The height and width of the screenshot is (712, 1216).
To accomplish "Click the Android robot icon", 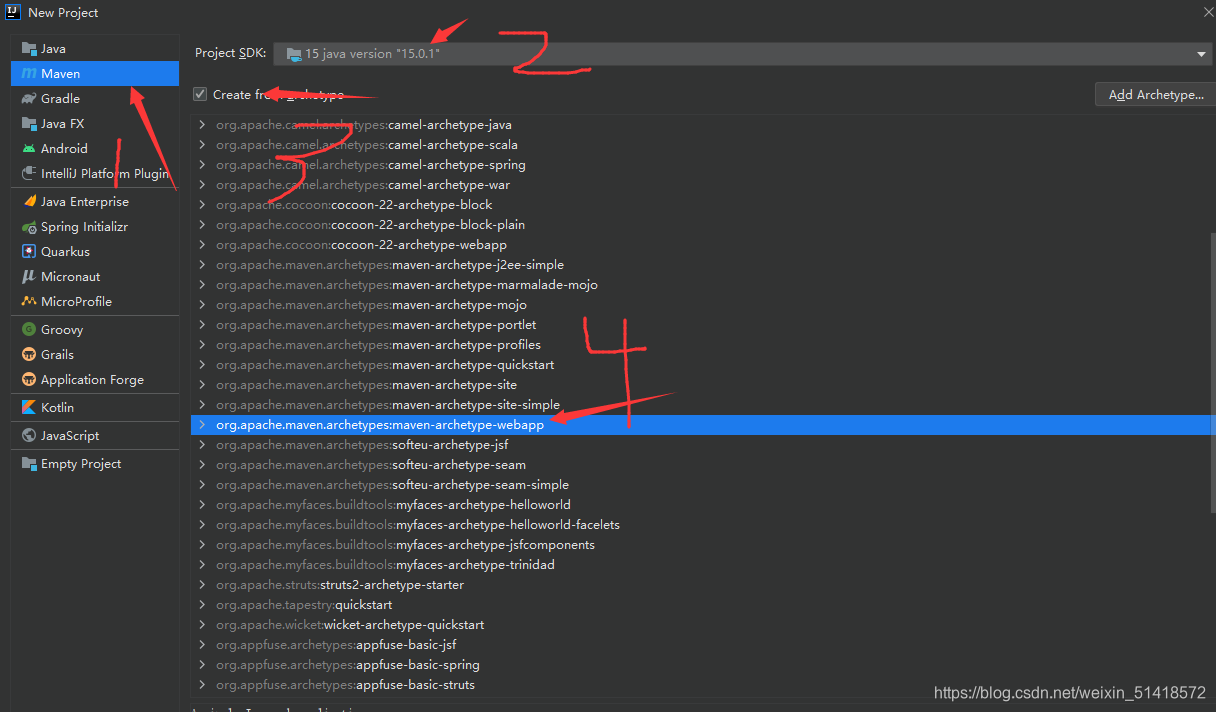I will click(x=28, y=148).
